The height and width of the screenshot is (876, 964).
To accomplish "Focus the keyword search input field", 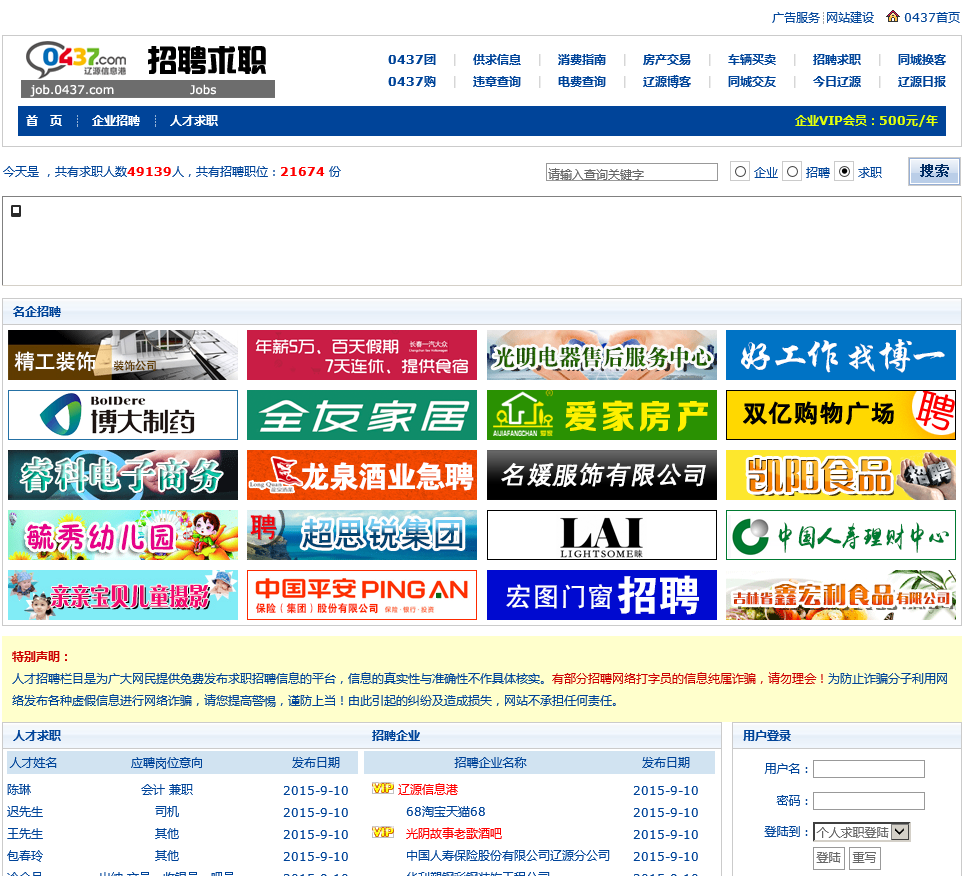I will pos(631,172).
